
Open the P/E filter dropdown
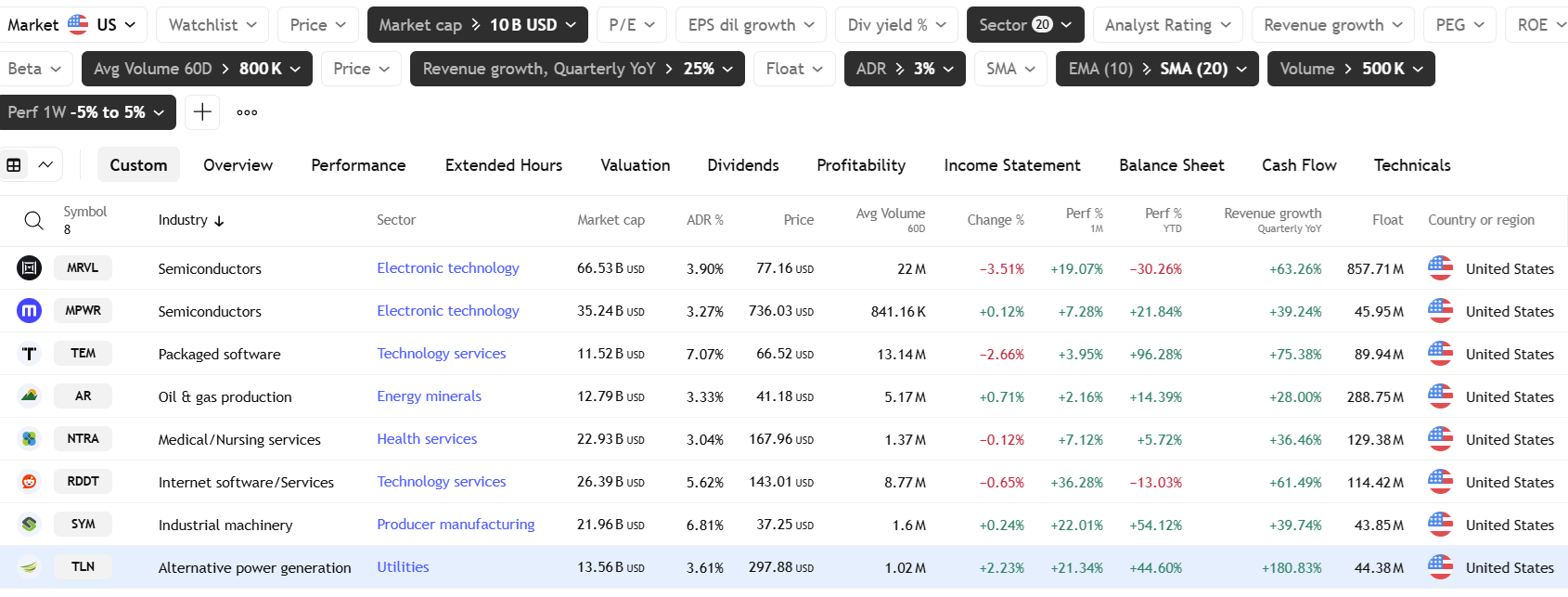(x=632, y=25)
